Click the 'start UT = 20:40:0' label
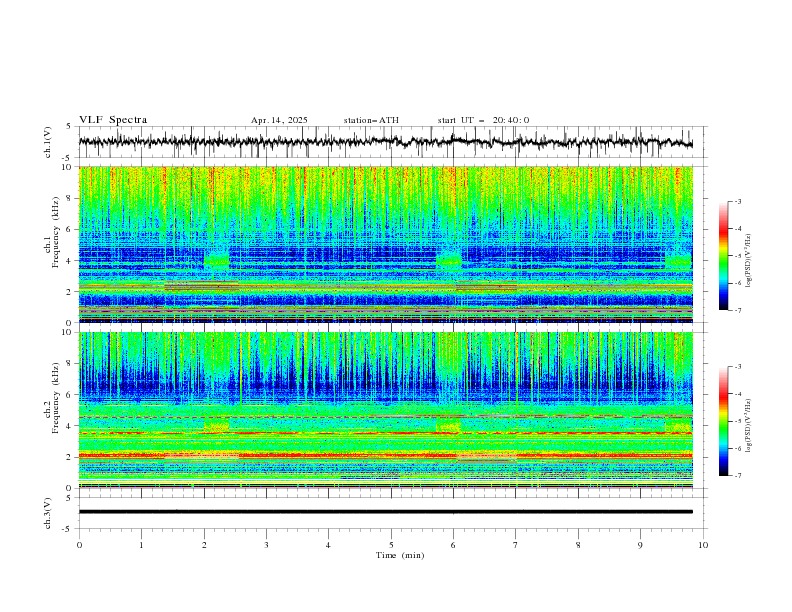 click(483, 120)
